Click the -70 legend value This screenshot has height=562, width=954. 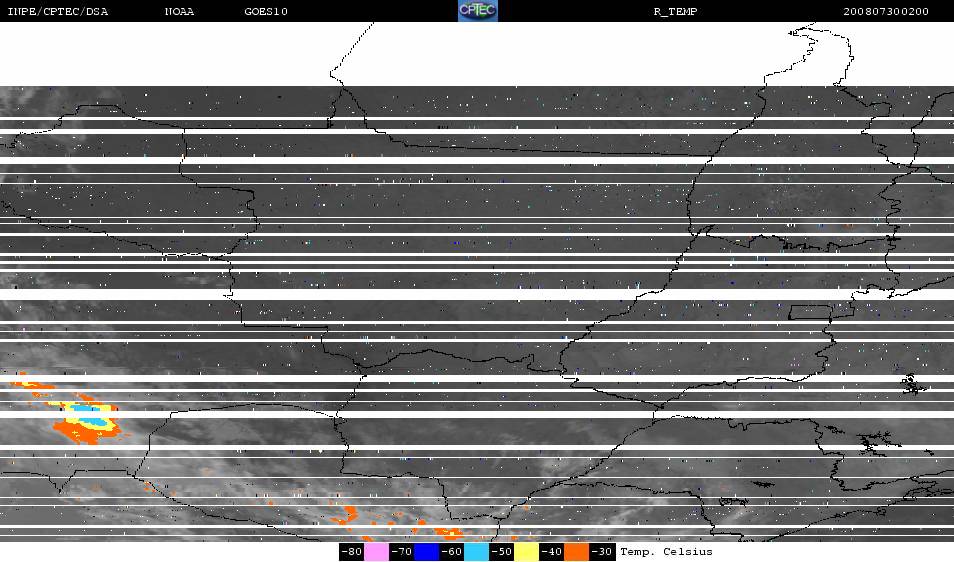click(x=402, y=552)
